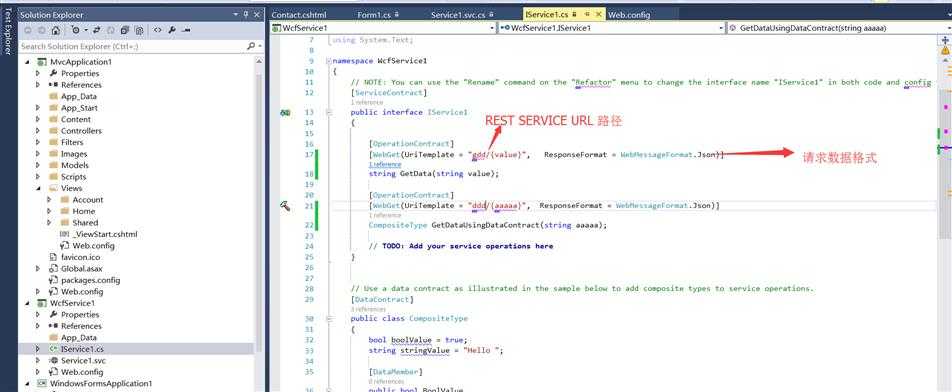Open Solution Explorer window position dropdown arrow
952x392 pixels.
coord(236,14)
